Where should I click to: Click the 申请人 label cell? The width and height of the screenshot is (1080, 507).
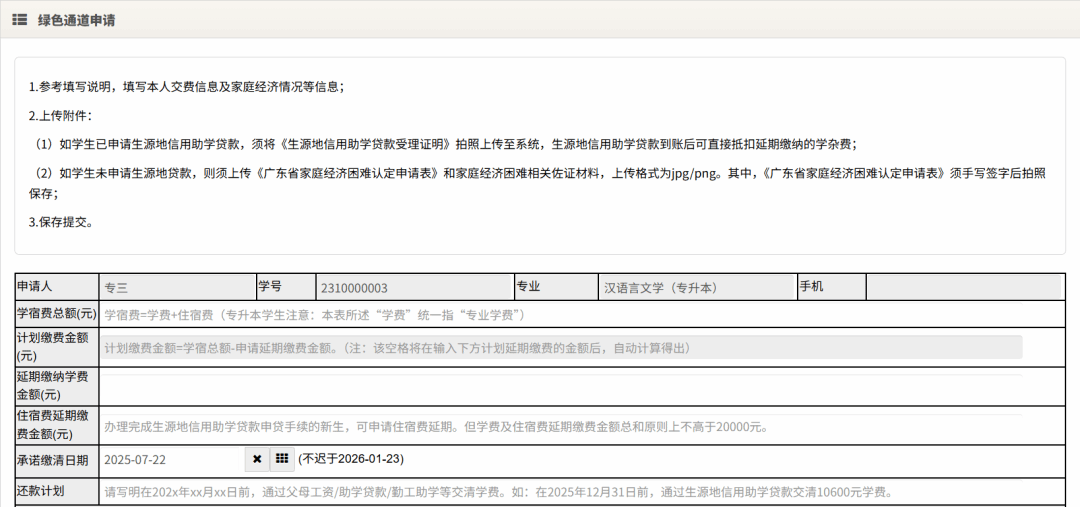click(56, 287)
